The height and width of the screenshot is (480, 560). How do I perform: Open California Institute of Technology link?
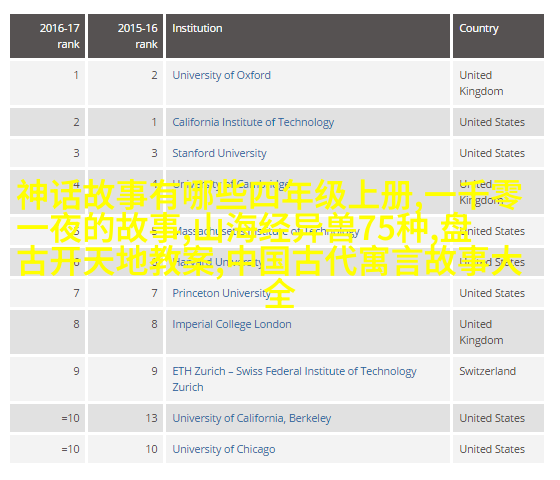click(x=253, y=122)
